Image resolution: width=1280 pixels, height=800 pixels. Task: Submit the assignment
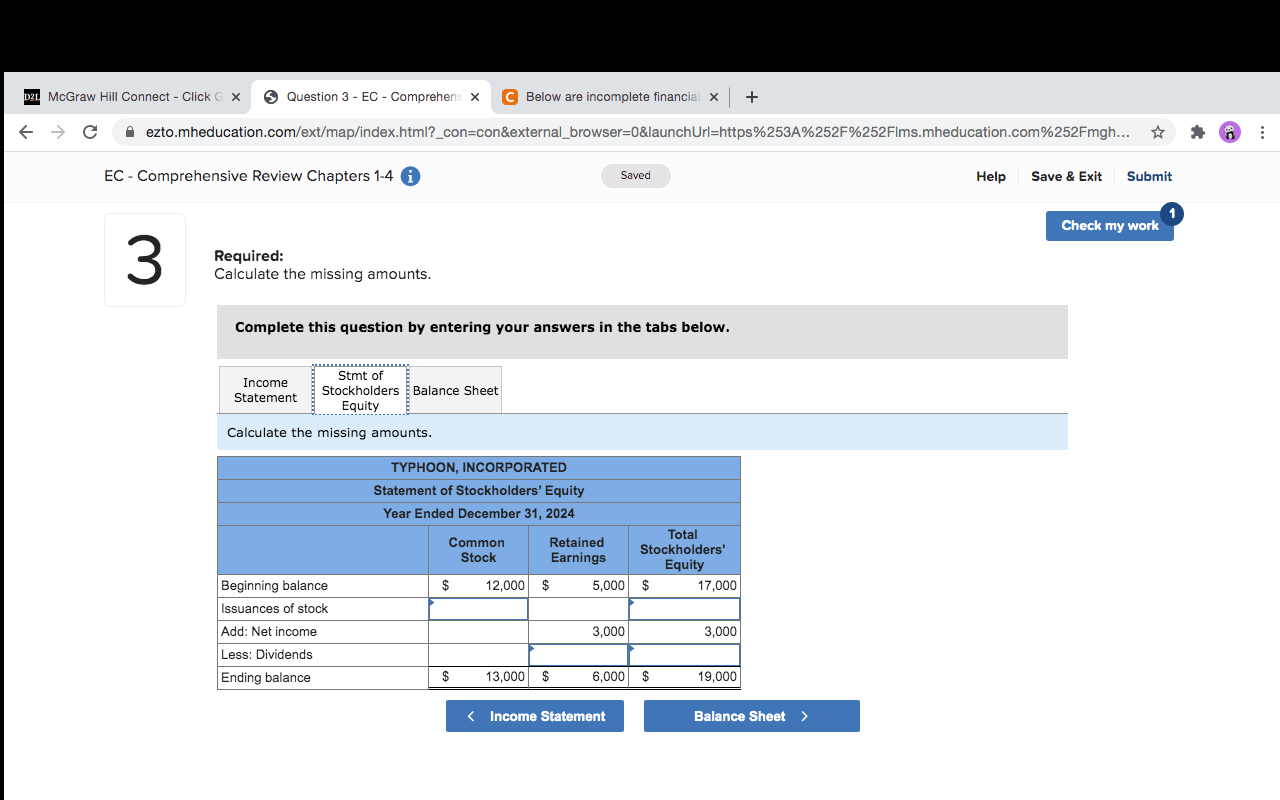[1149, 176]
